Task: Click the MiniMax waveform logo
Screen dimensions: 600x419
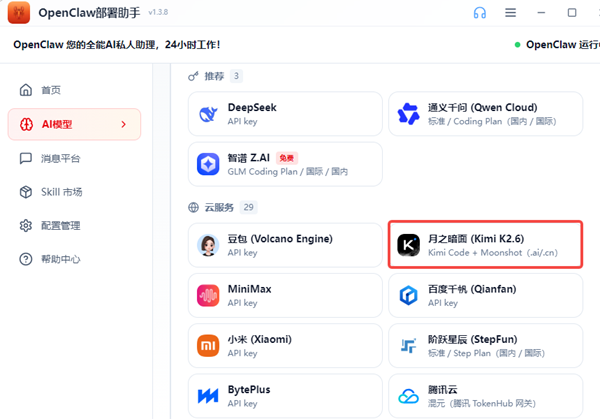Action: tap(208, 295)
